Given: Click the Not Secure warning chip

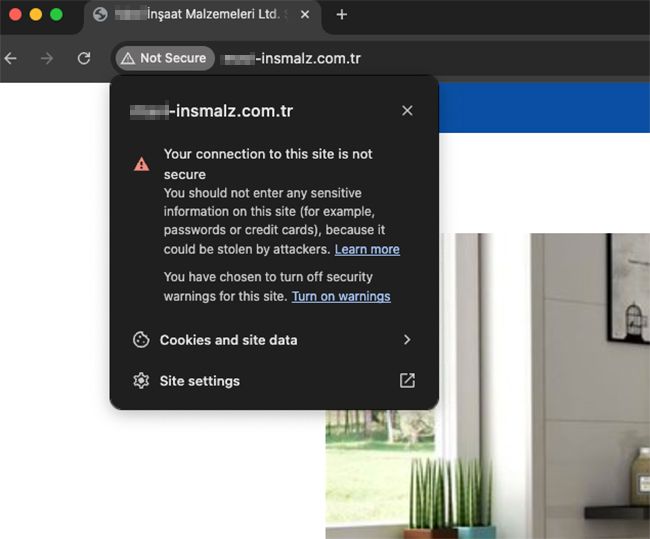Looking at the screenshot, I should click(164, 58).
